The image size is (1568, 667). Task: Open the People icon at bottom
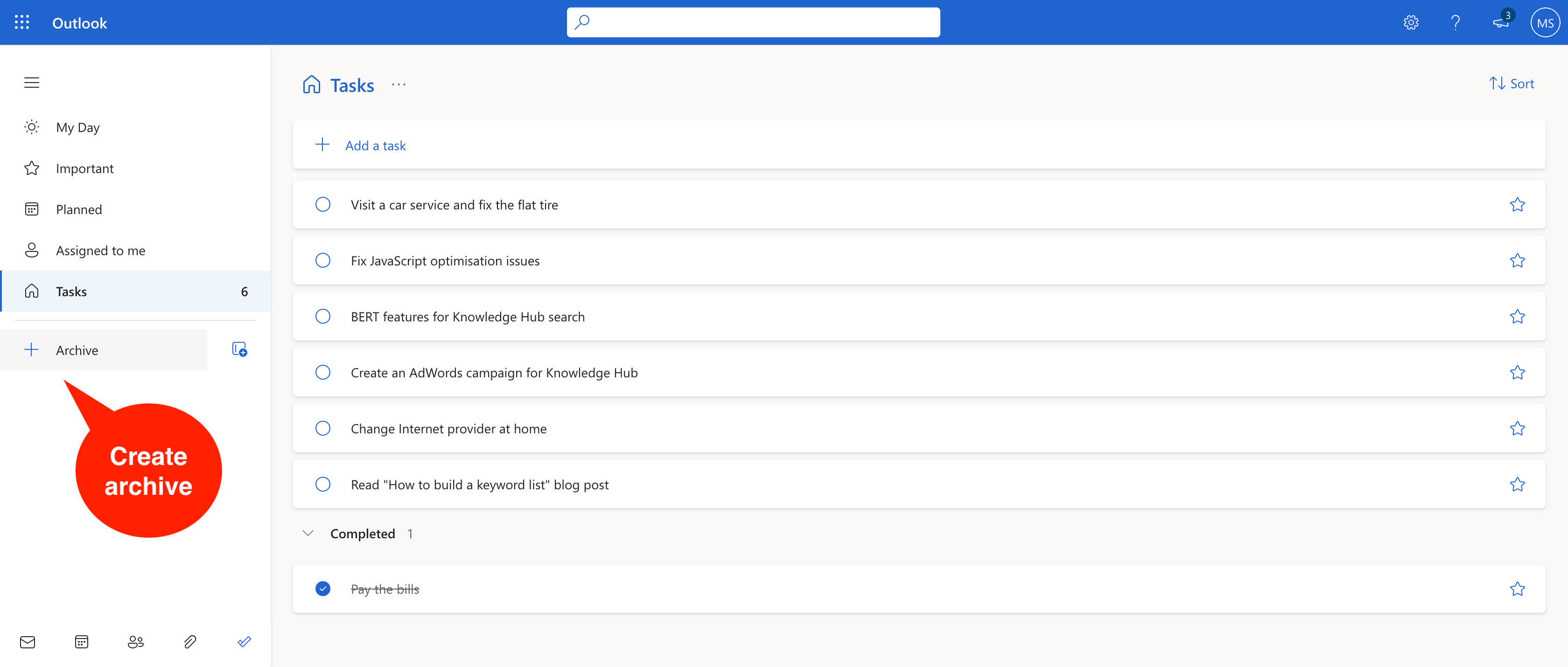click(136, 642)
